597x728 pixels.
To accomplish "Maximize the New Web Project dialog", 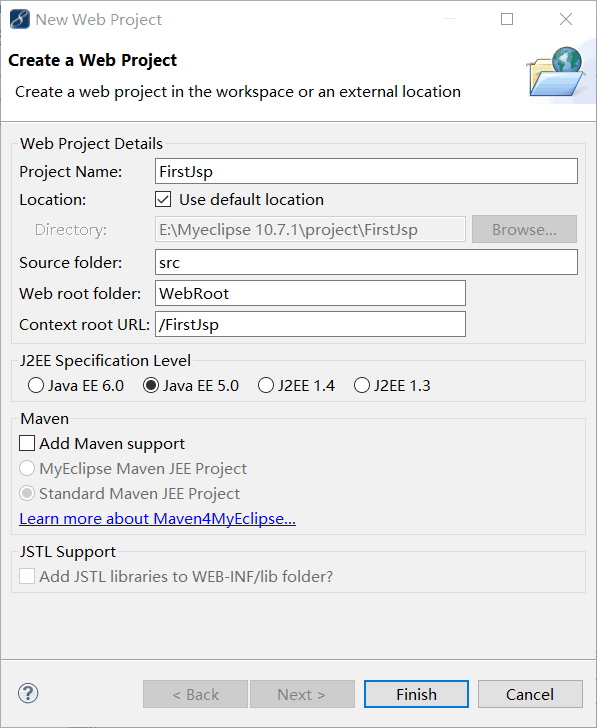I will [507, 19].
